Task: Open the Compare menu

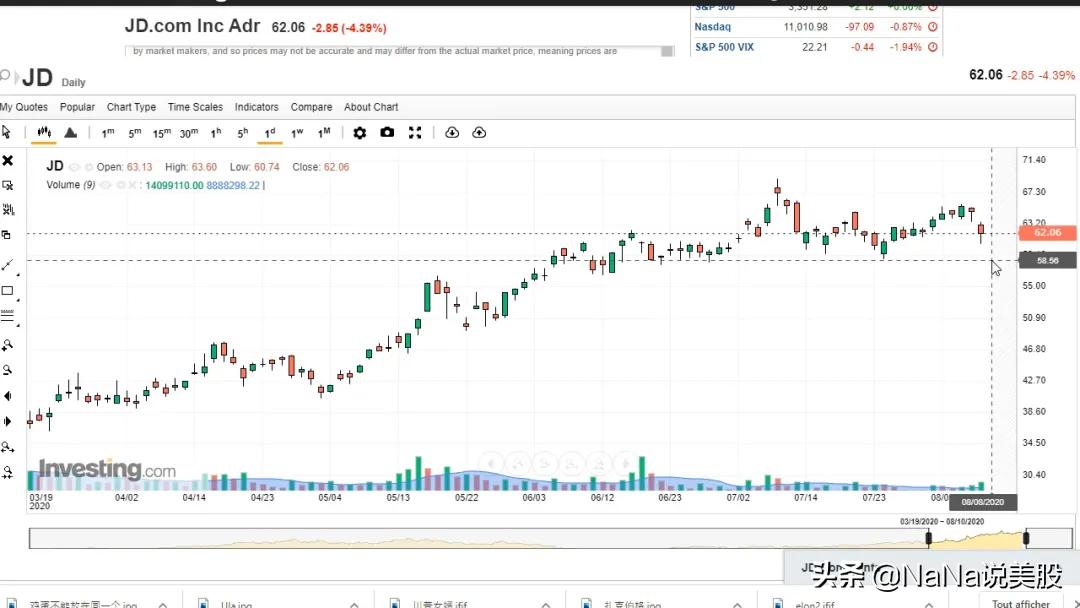Action: (311, 107)
